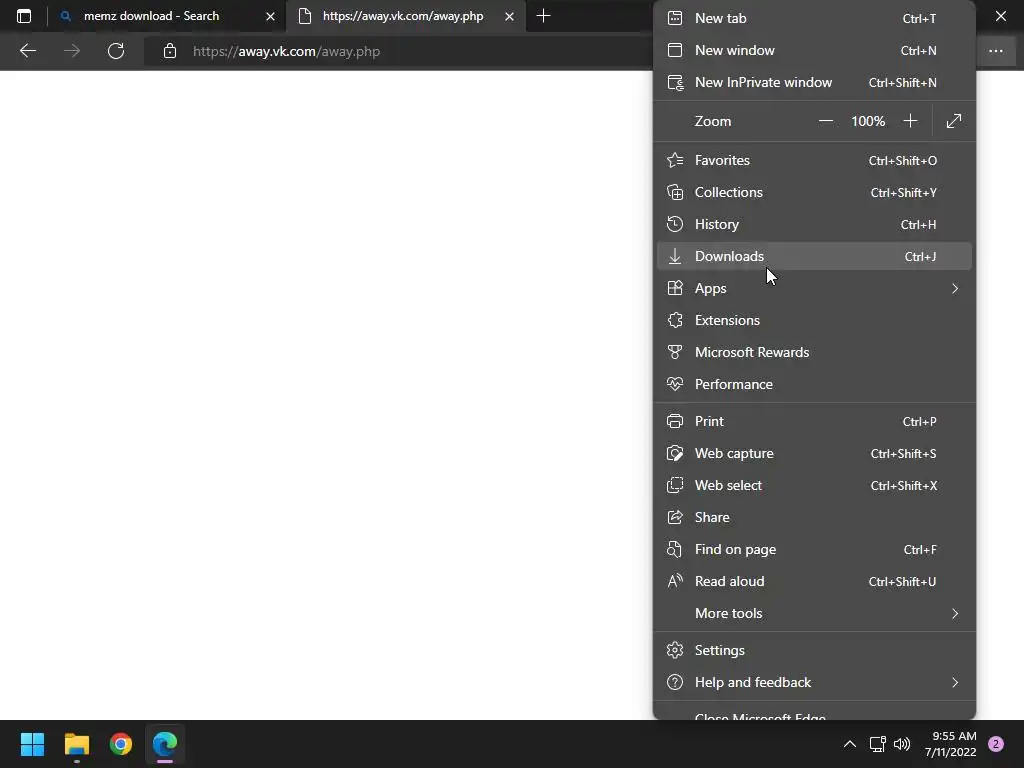The height and width of the screenshot is (768, 1024).
Task: Launch Google Chrome from taskbar
Action: tap(121, 744)
